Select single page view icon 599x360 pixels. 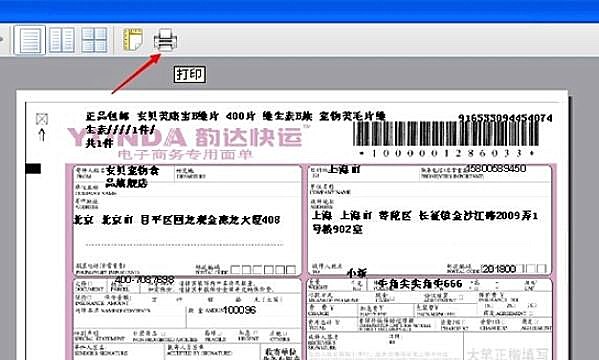click(30, 40)
